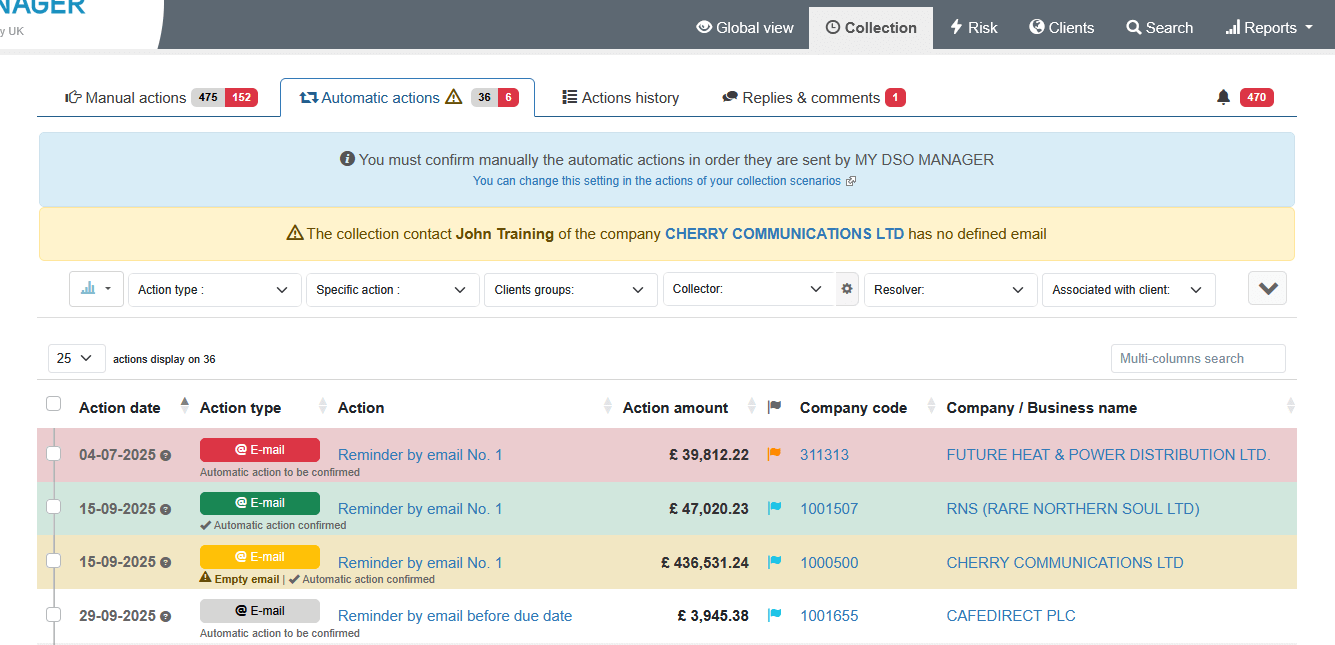Open RNS (RARE NORTHERN SOUL LTD) company link
Image resolution: width=1335 pixels, height=645 pixels.
coord(1072,509)
